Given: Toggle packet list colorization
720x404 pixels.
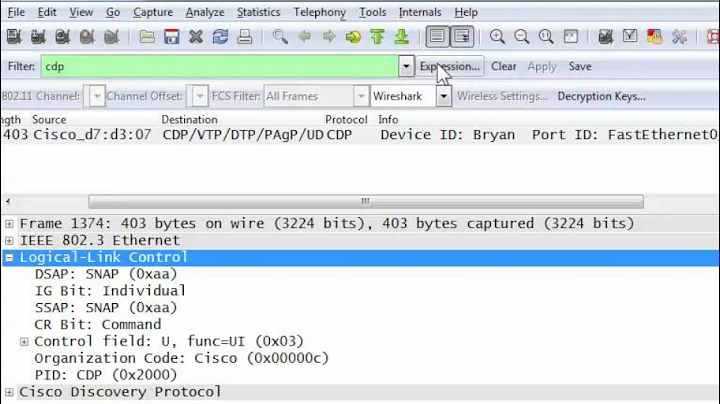Looking at the screenshot, I should click(x=437, y=36).
